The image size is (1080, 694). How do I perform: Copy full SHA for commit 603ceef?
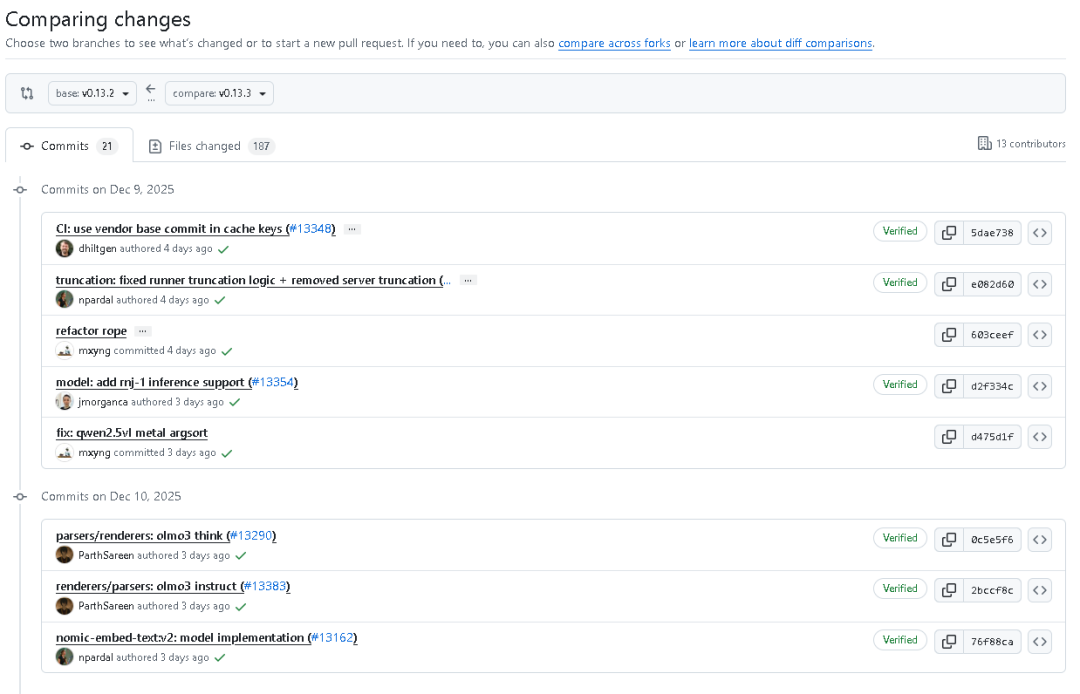(948, 335)
